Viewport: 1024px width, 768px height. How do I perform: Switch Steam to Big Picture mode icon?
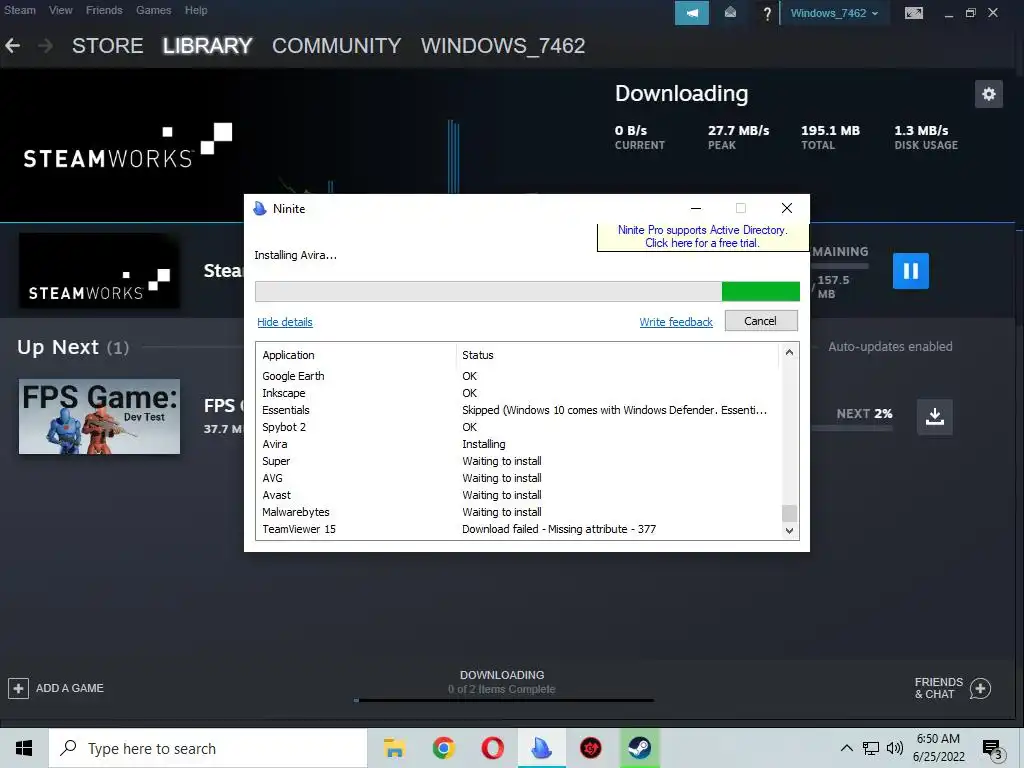914,13
